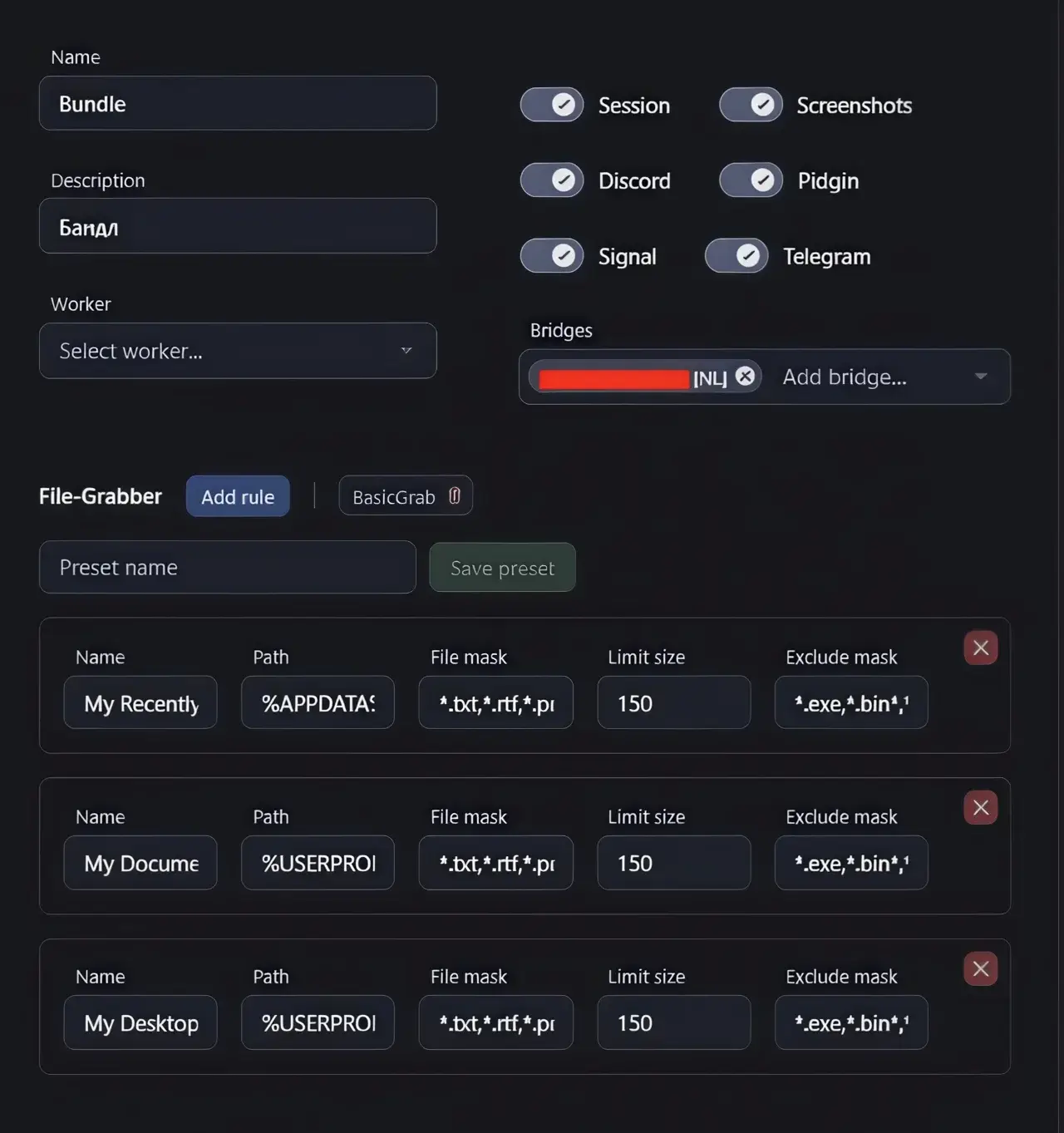Click the Bundle name text field

tap(238, 103)
